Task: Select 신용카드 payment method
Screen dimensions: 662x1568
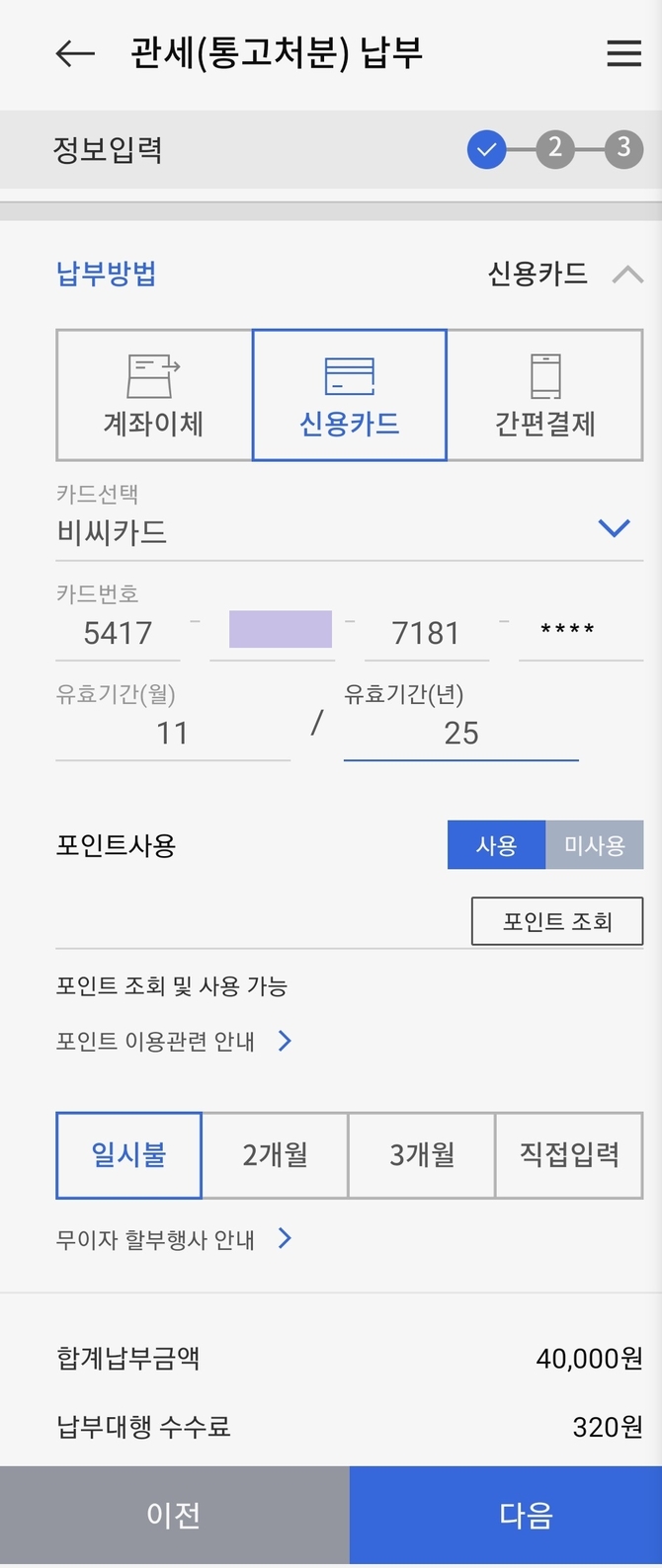Action: [350, 395]
